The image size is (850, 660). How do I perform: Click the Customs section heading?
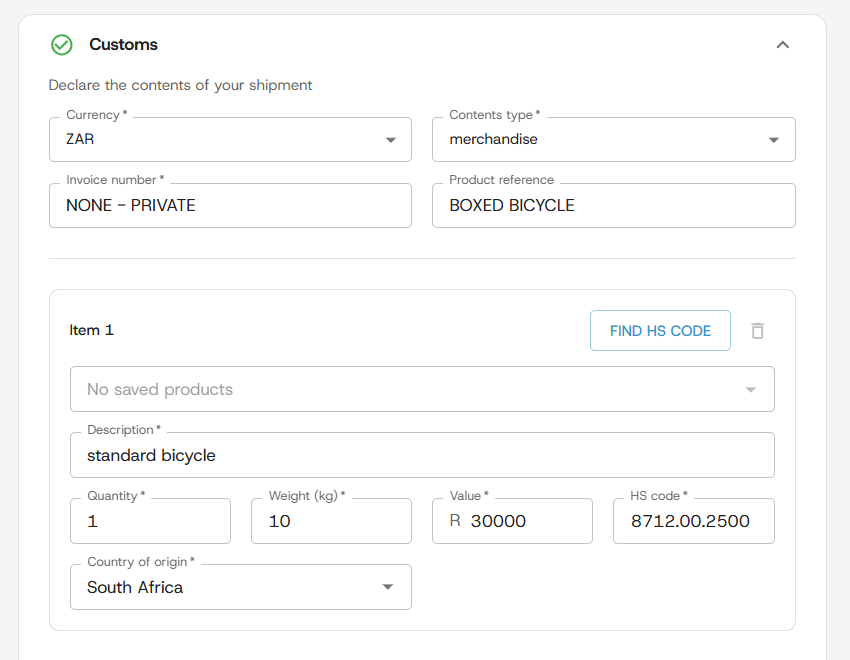click(x=124, y=44)
